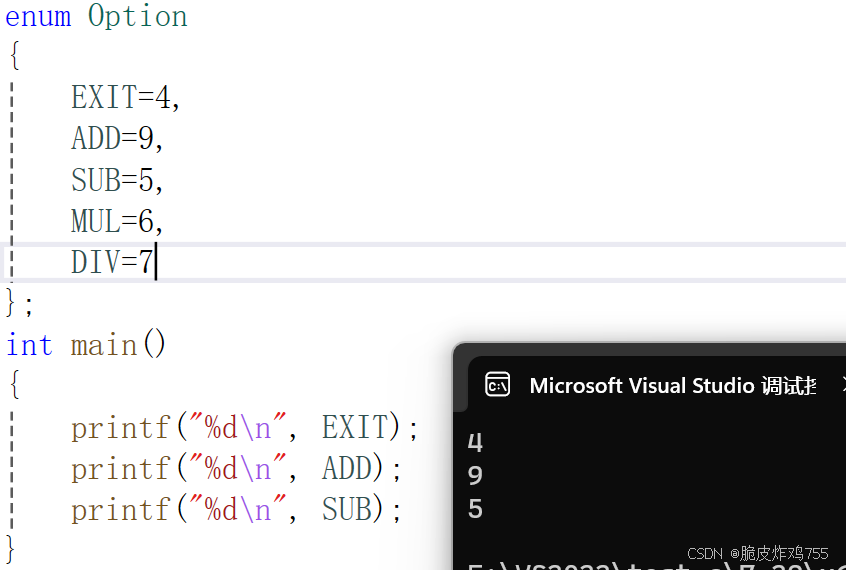Click the output value 4 in console
This screenshot has height=570, width=846.
tap(475, 443)
